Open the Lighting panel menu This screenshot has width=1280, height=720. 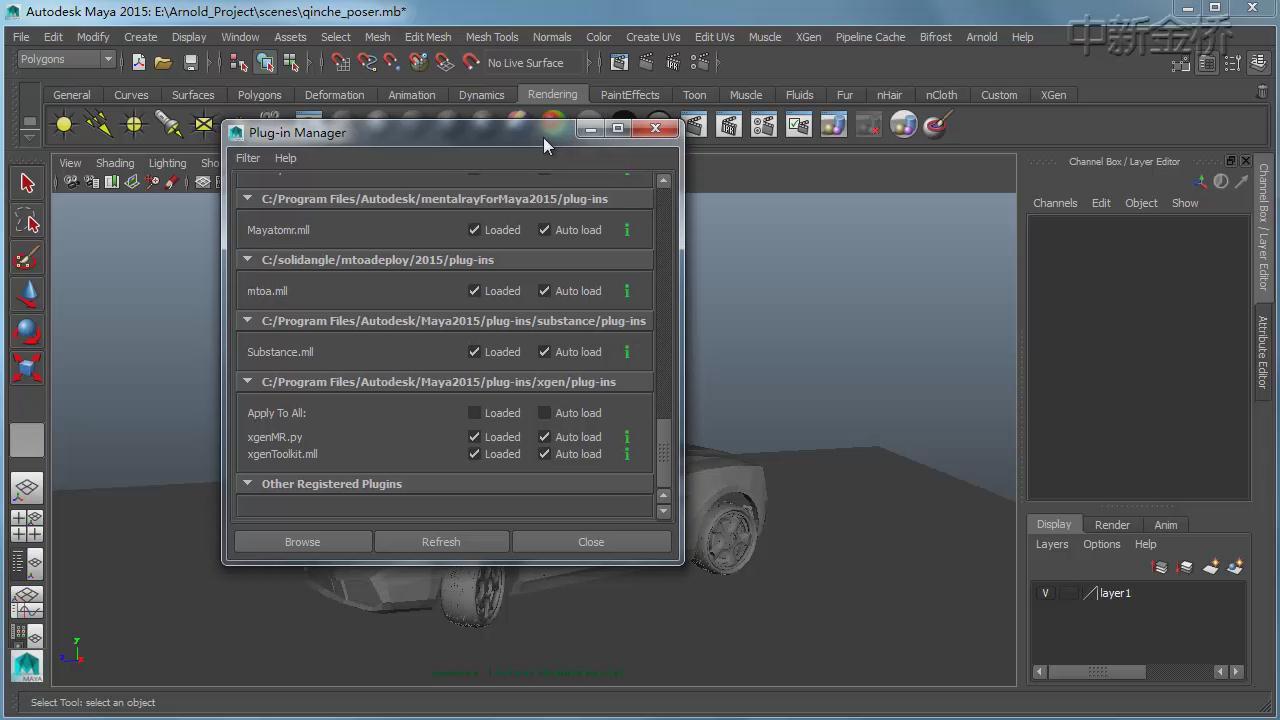(167, 163)
